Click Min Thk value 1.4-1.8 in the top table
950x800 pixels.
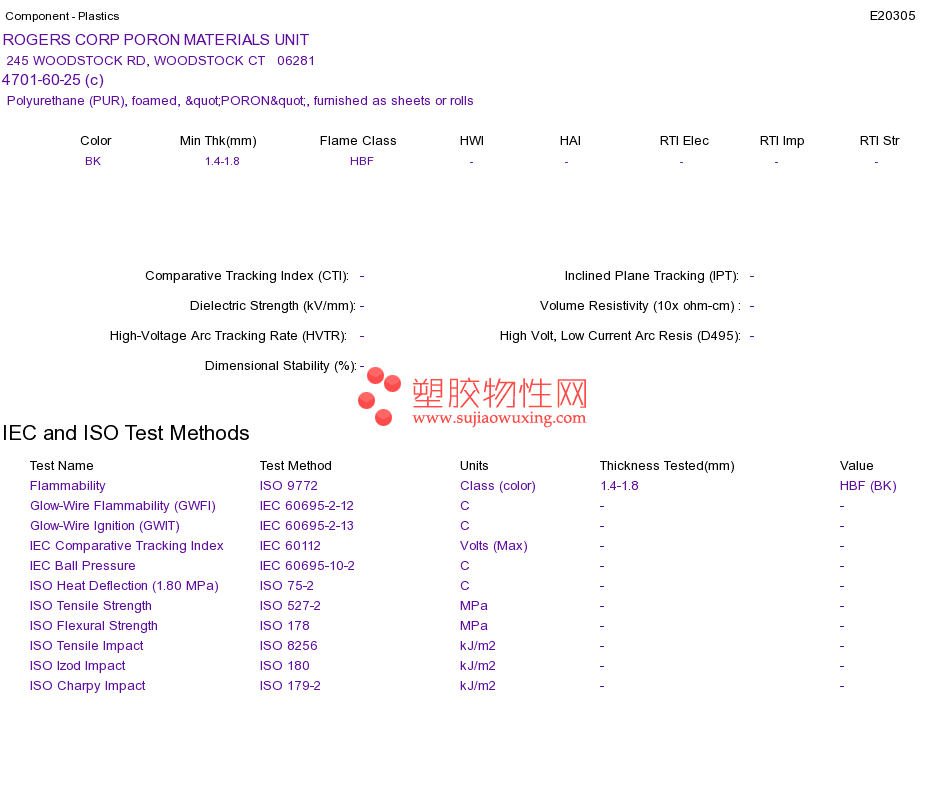point(222,161)
